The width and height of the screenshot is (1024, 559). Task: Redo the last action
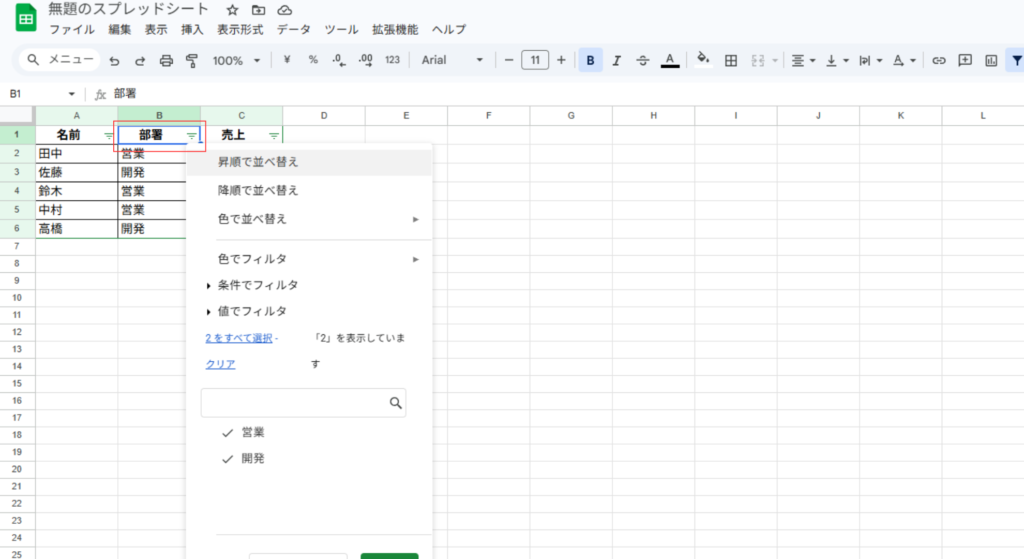140,60
